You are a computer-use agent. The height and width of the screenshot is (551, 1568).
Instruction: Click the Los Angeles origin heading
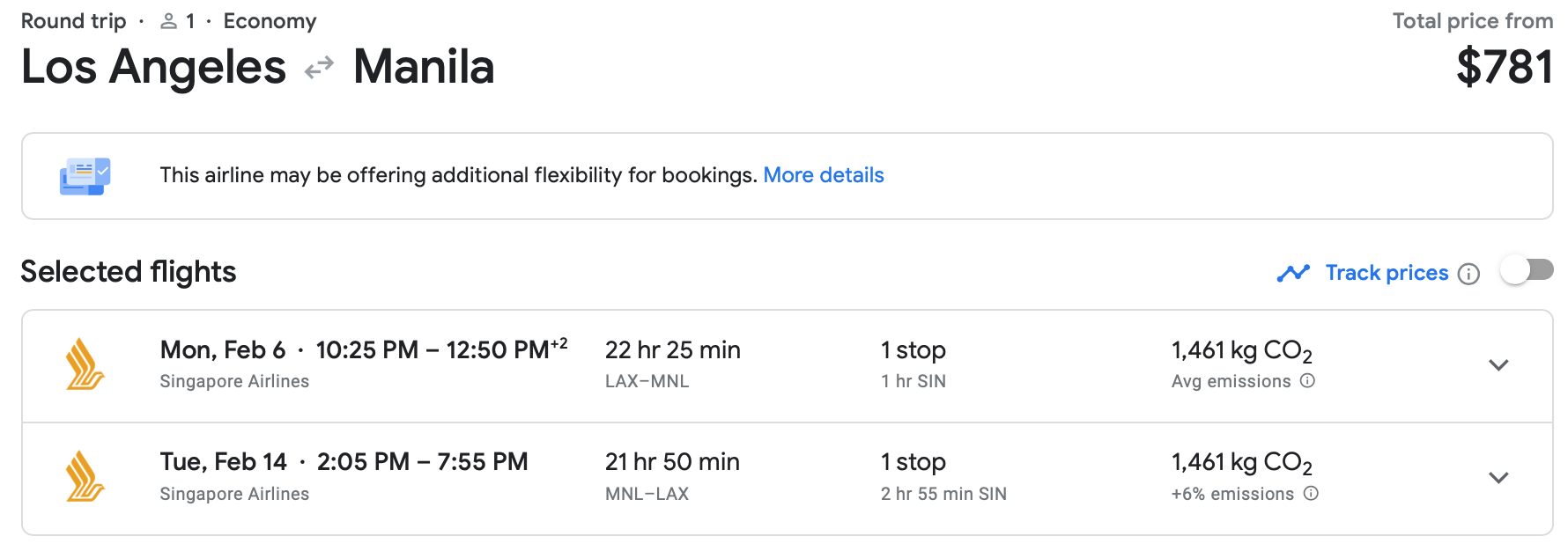[x=153, y=67]
